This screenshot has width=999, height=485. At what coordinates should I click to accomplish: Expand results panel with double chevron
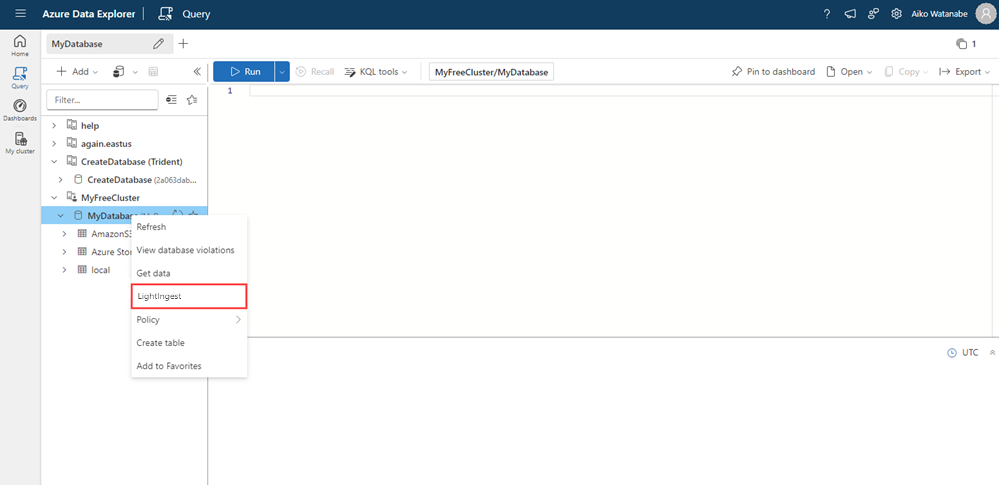[x=992, y=352]
